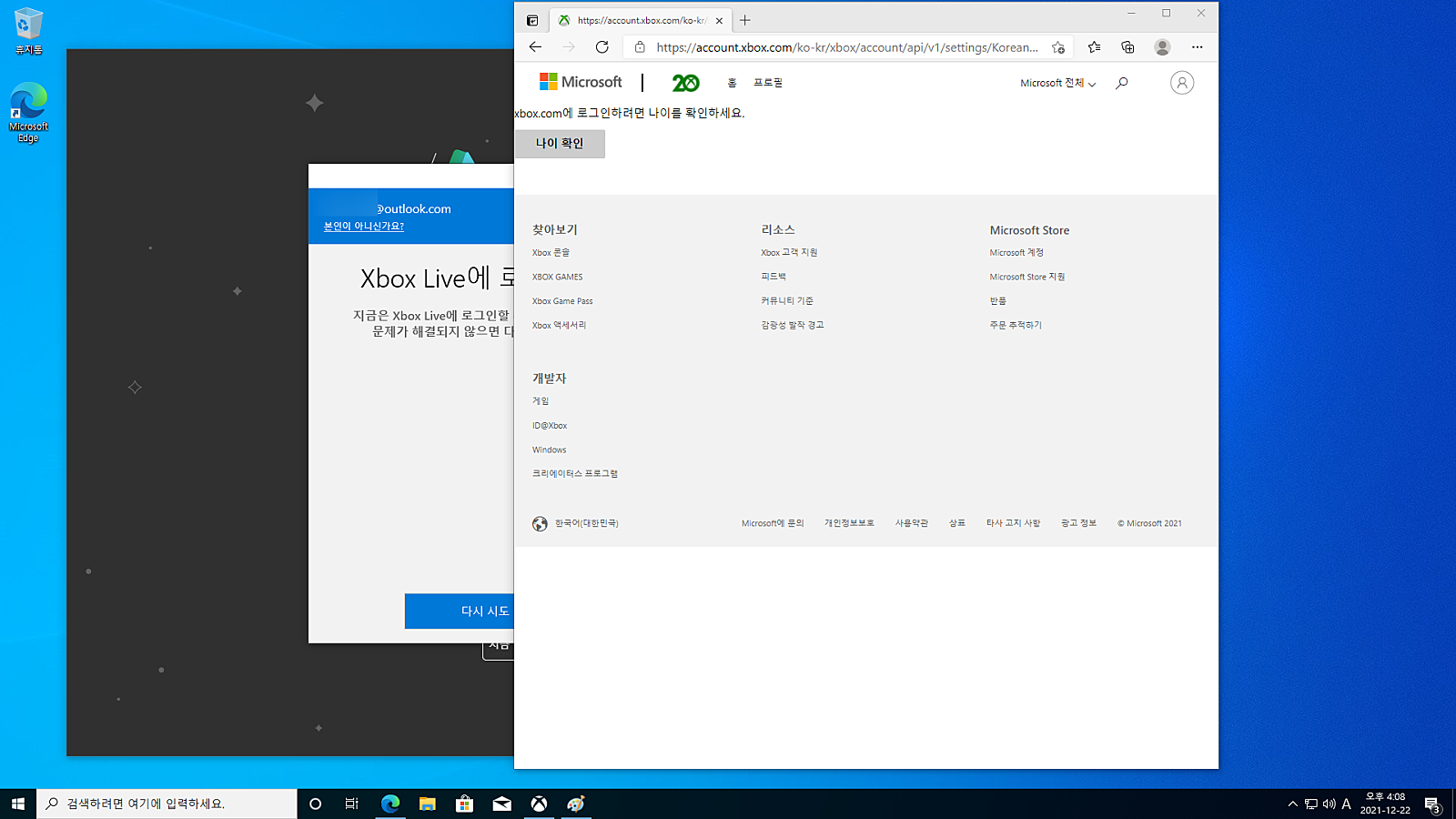Open the 홈 menu item
The height and width of the screenshot is (819, 1456).
[x=732, y=83]
